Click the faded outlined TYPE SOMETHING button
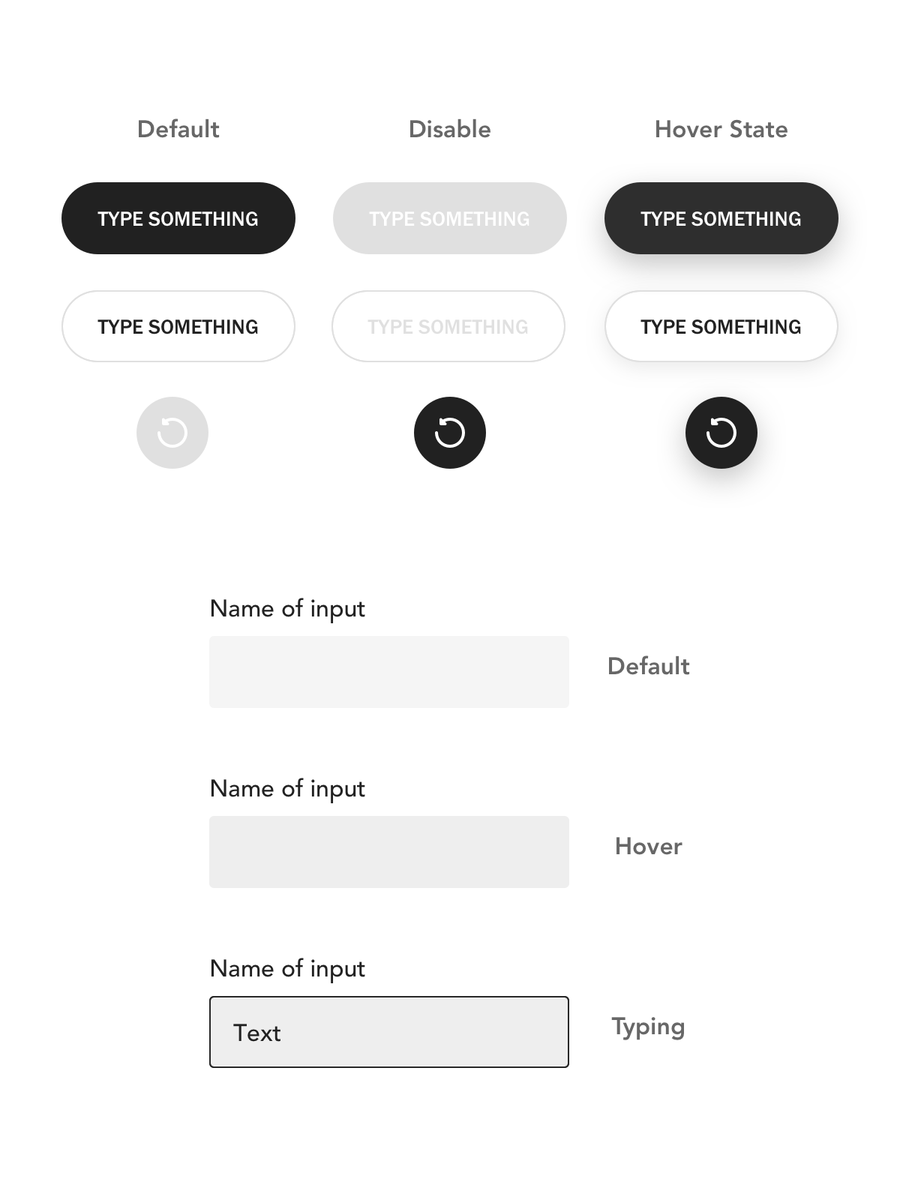Image resolution: width=900 pixels, height=1185 pixels. 448,326
